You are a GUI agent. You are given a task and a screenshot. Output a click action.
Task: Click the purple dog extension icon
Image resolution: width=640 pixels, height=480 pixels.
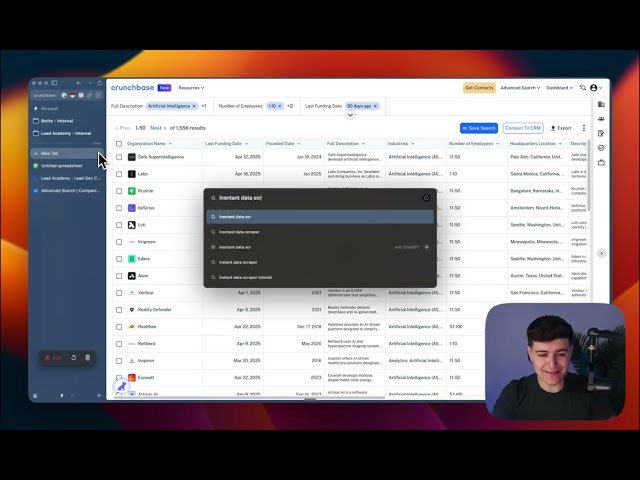tap(122, 385)
